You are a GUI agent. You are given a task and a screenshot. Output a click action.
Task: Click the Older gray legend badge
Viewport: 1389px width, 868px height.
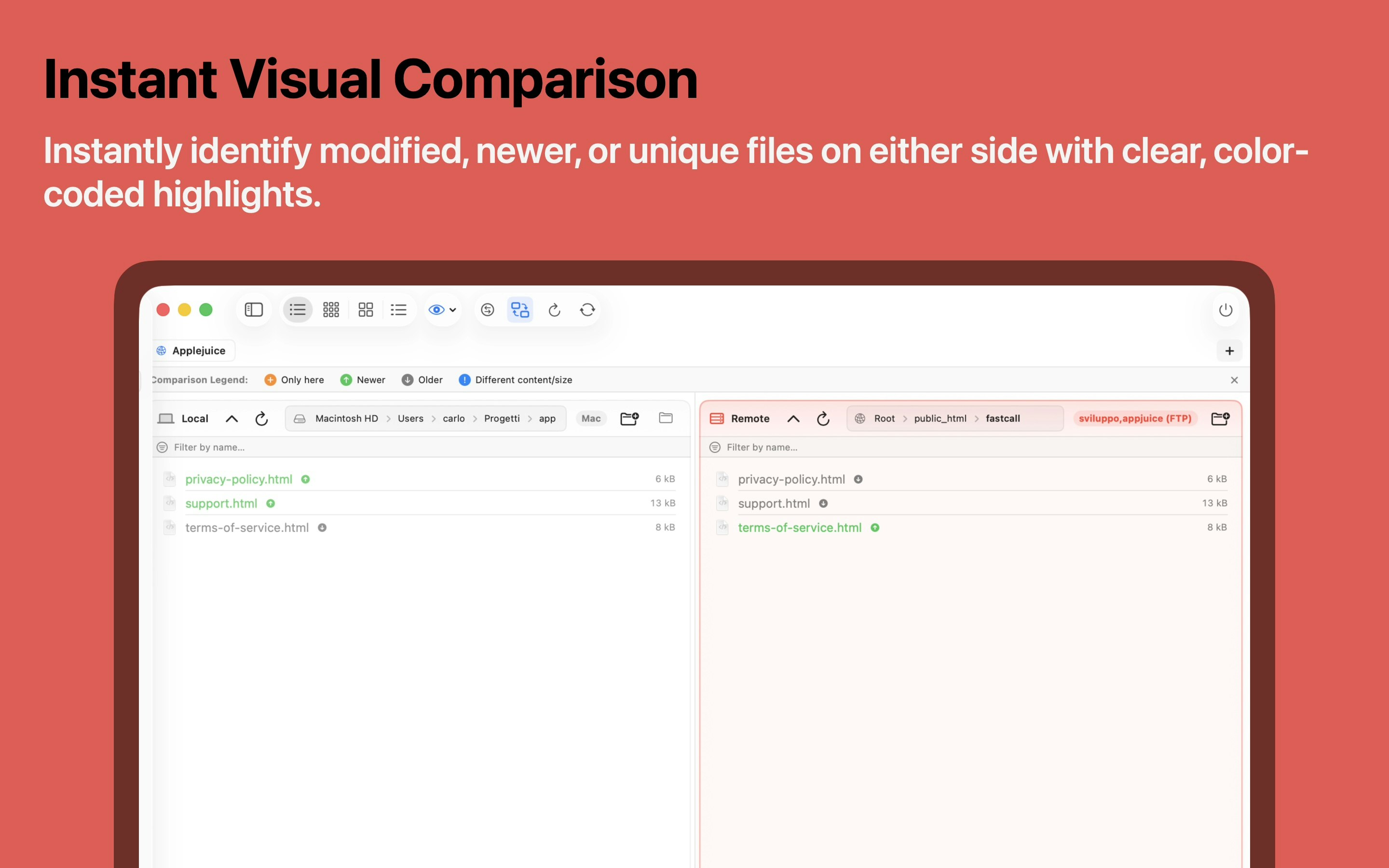(x=422, y=380)
